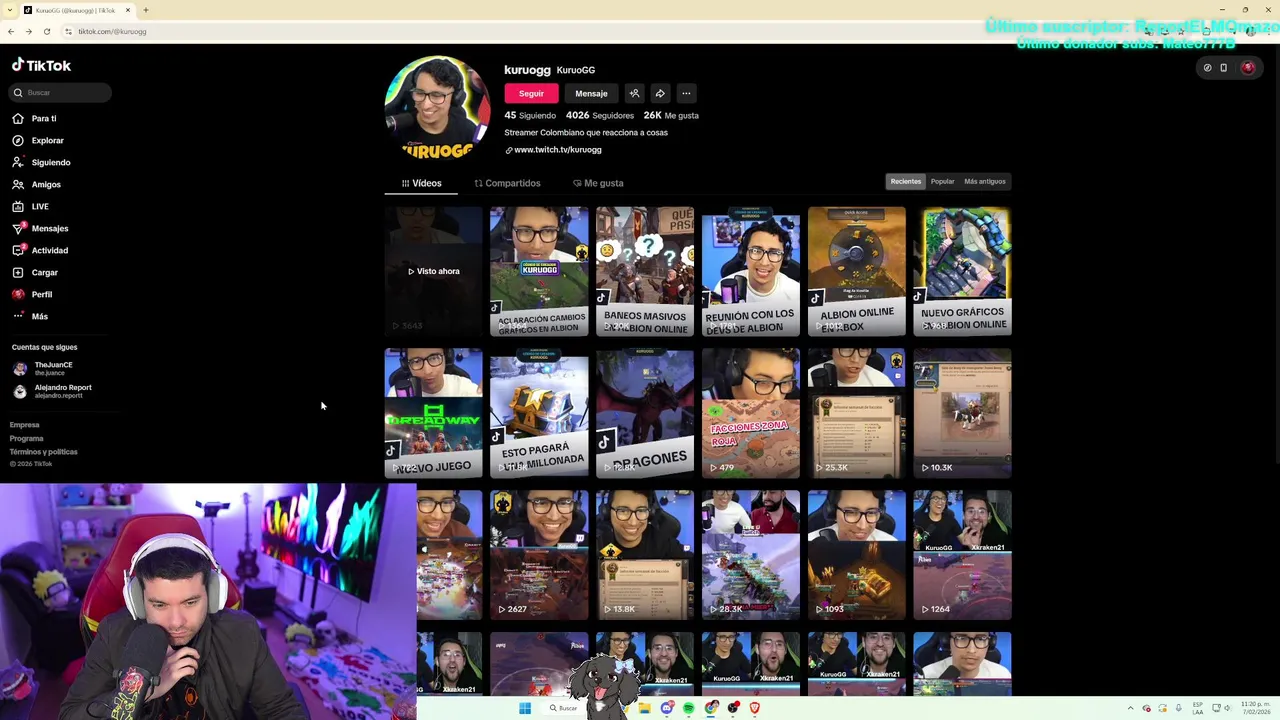Reload the page with the refresh icon

[47, 31]
